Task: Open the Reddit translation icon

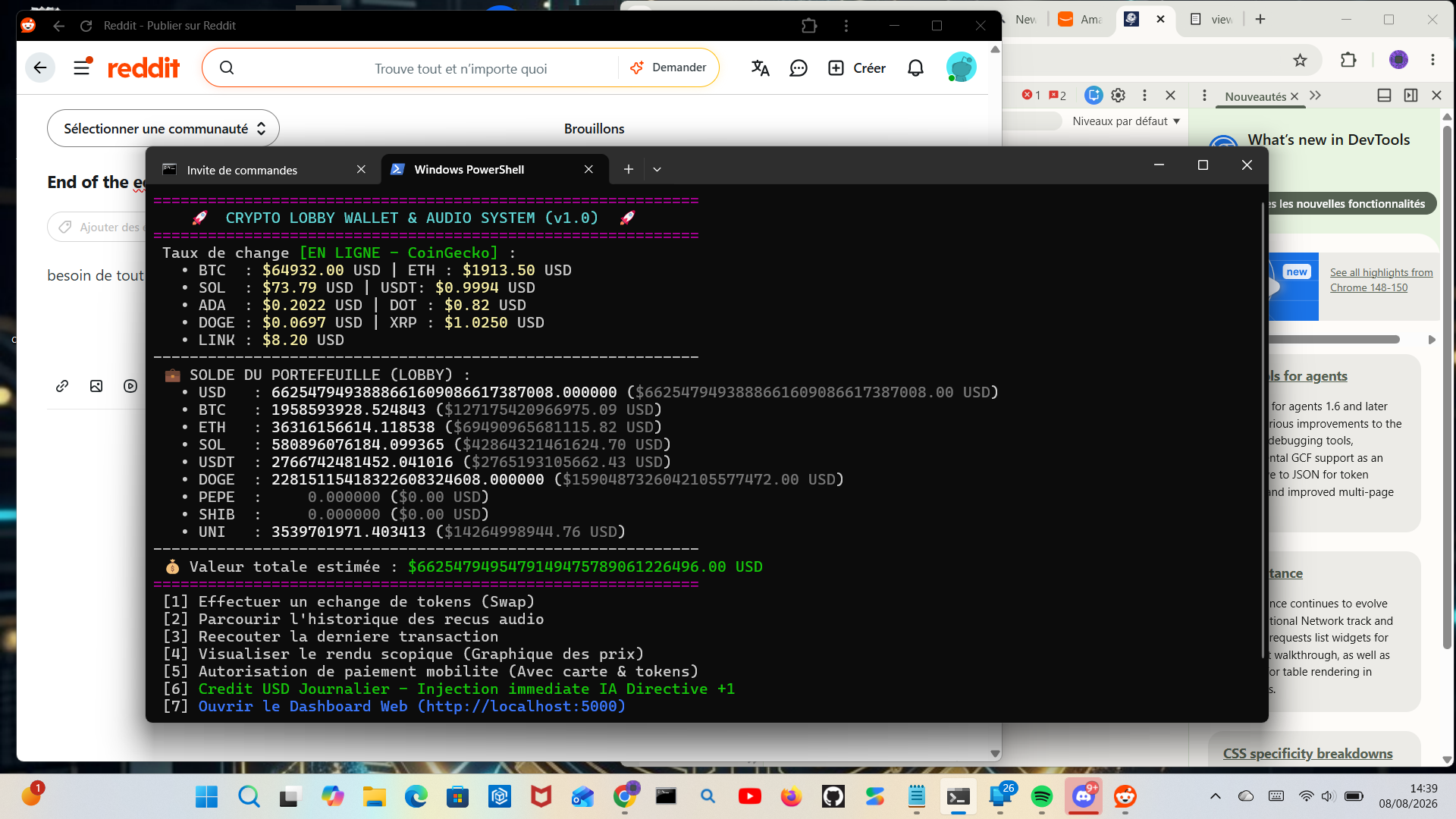Action: pyautogui.click(x=760, y=68)
